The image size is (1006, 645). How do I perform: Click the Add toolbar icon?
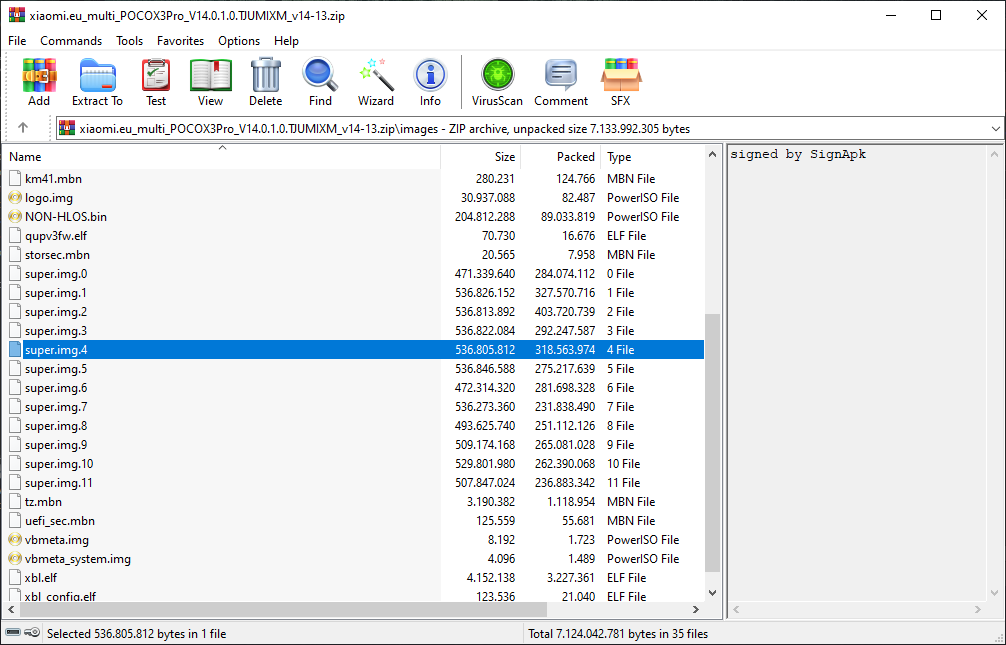click(39, 82)
